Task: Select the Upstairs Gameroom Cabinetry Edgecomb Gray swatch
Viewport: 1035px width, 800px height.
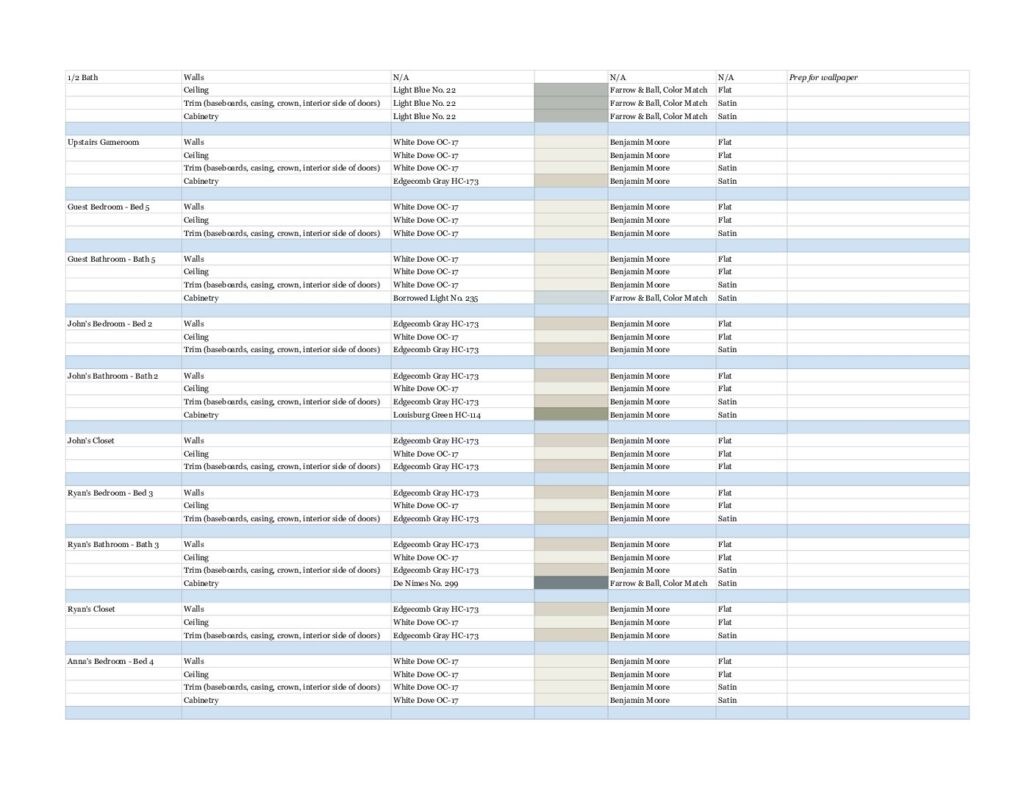Action: coord(570,181)
